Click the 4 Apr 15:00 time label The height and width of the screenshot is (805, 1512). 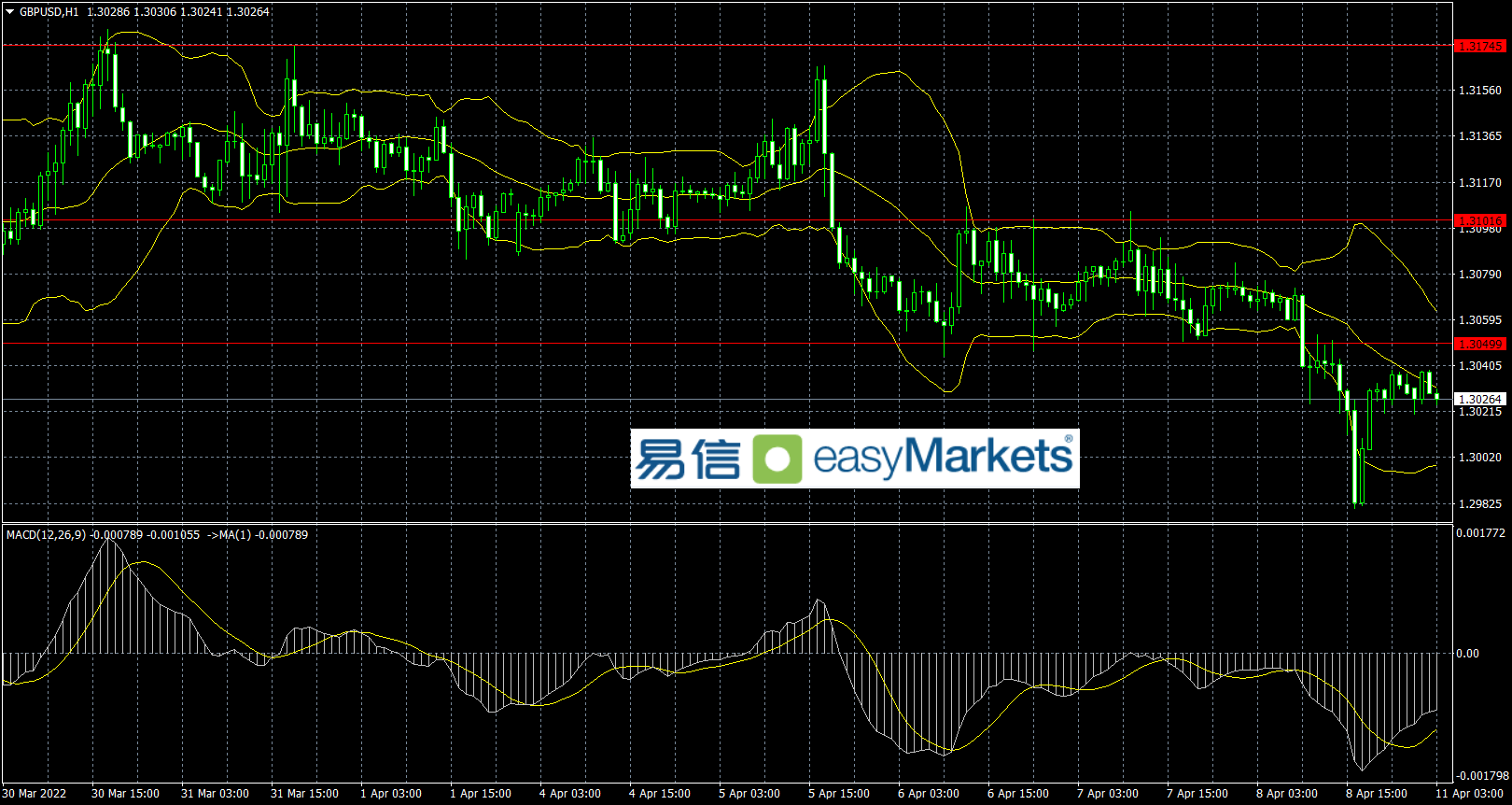click(x=660, y=794)
